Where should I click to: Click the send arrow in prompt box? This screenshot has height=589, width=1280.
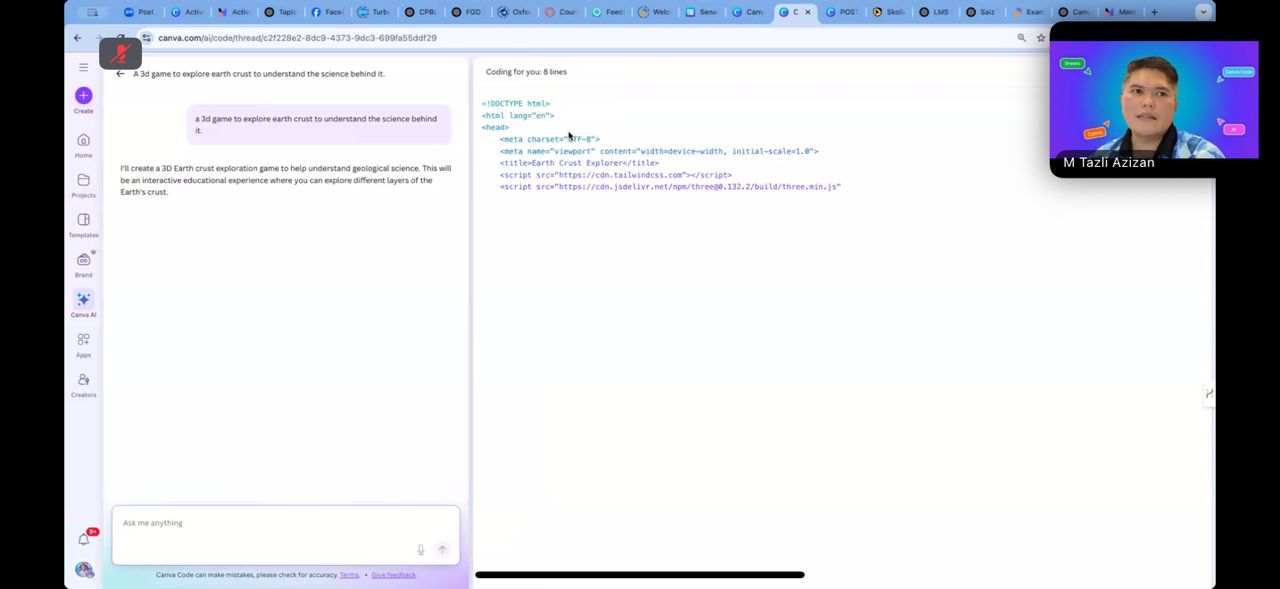[x=442, y=550]
